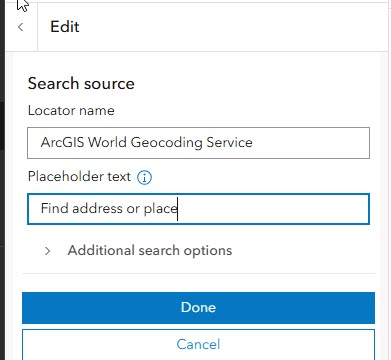
Task: Expand Additional search options
Action: click(x=138, y=251)
